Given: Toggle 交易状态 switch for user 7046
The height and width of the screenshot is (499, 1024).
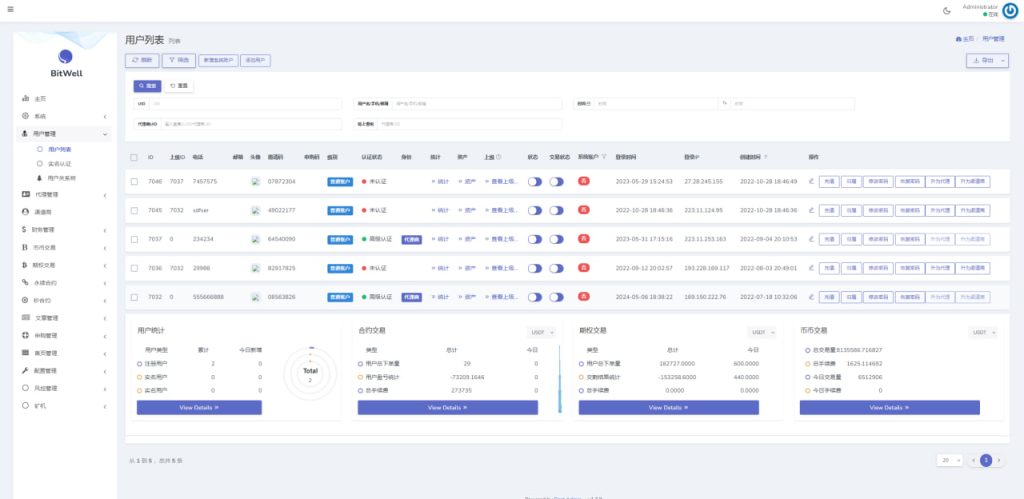Looking at the screenshot, I should point(556,182).
